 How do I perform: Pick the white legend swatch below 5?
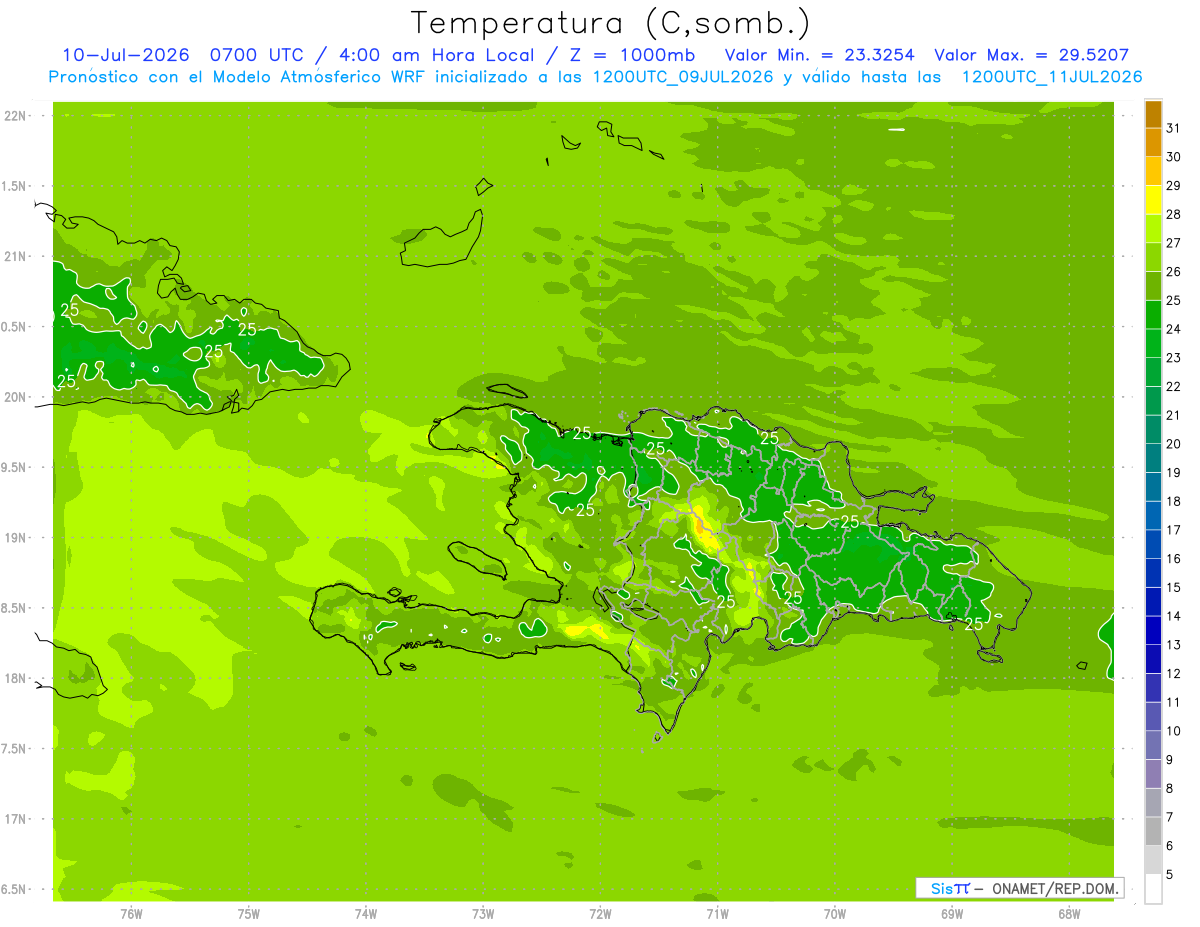click(1153, 889)
